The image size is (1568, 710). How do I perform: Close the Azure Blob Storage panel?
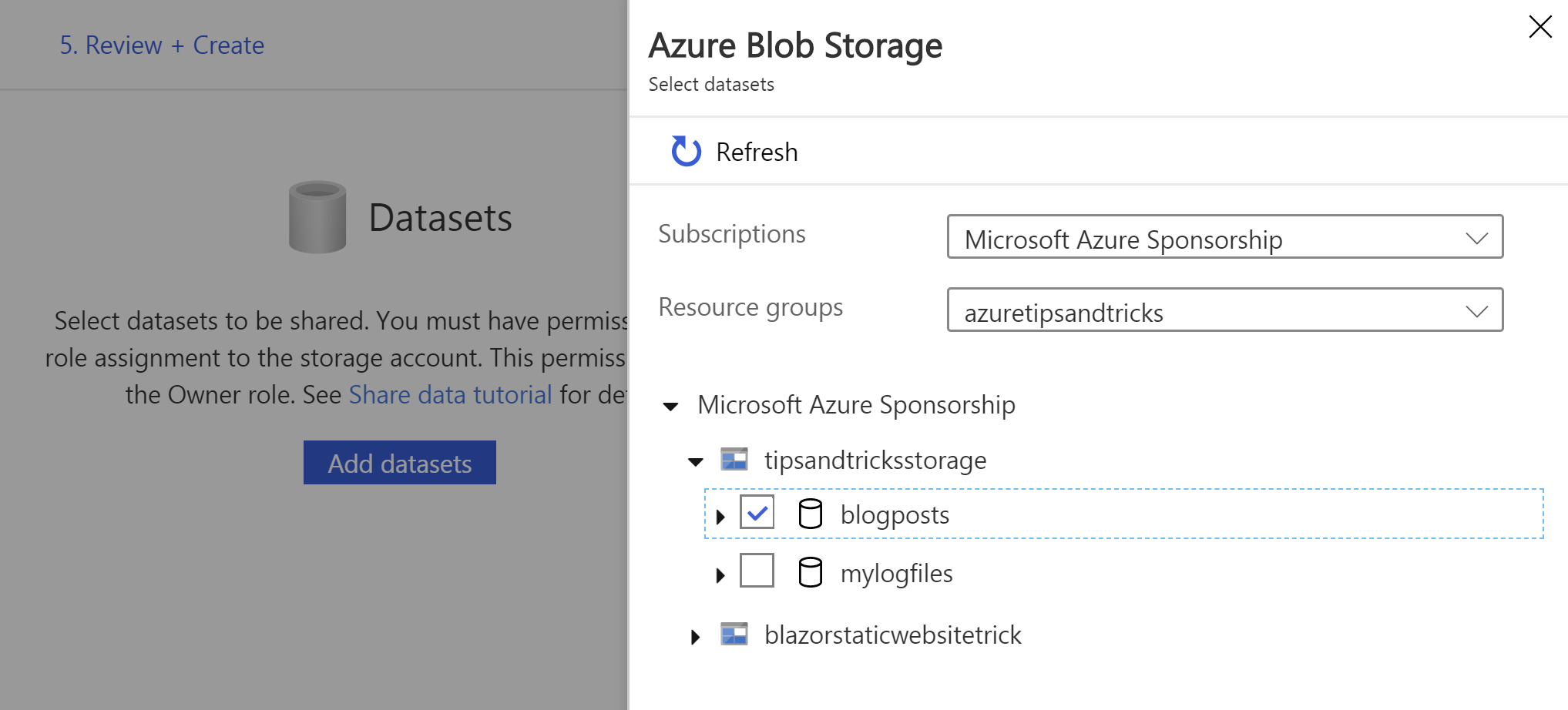coord(1539,27)
